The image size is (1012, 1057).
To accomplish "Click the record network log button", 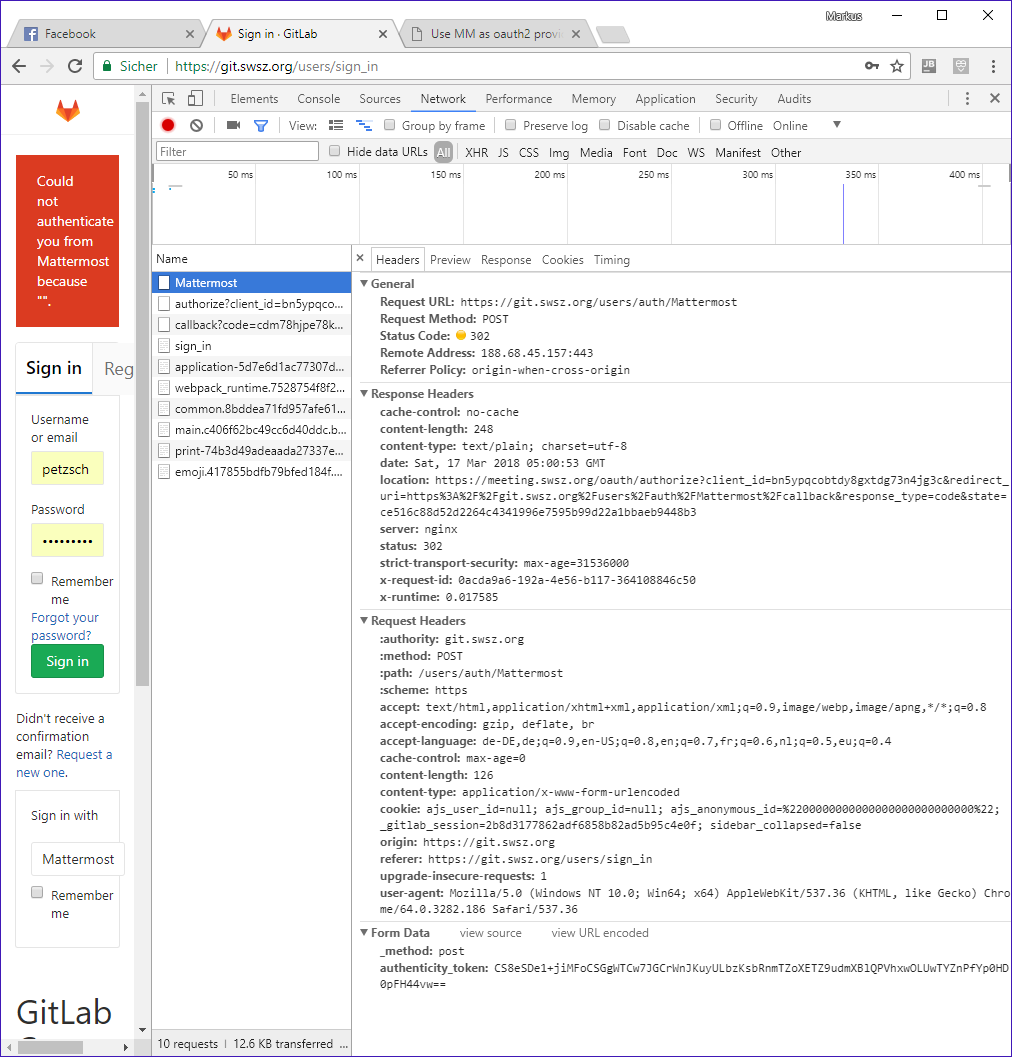I will pyautogui.click(x=168, y=125).
